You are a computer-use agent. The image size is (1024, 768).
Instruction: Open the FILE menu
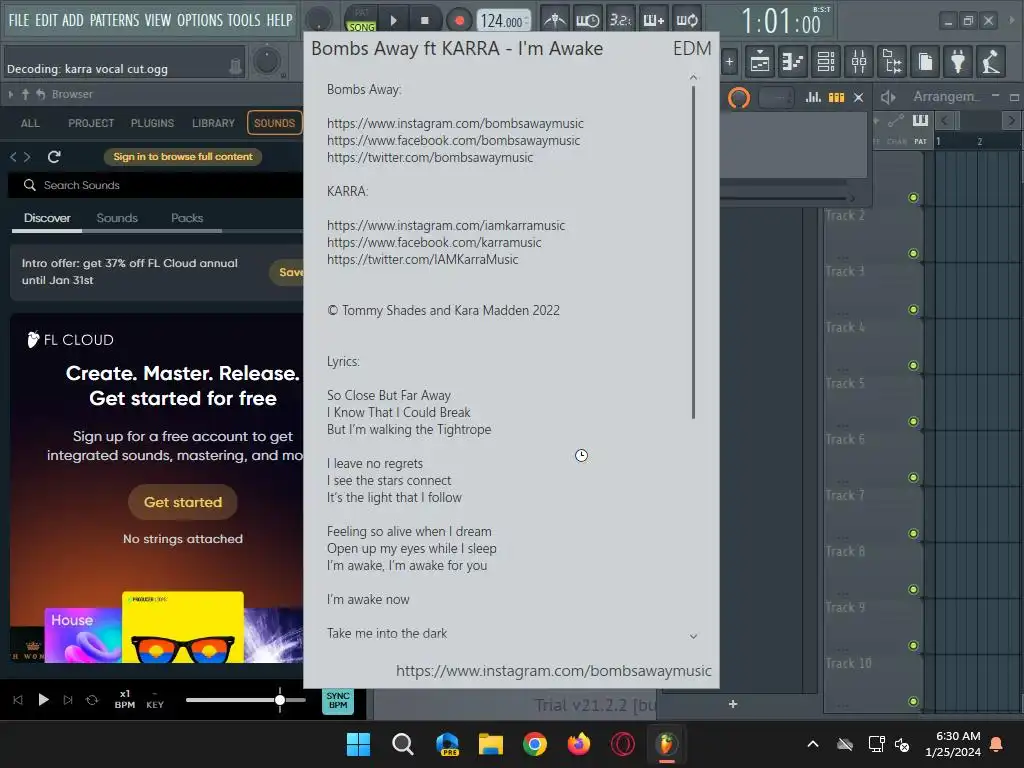(x=19, y=20)
